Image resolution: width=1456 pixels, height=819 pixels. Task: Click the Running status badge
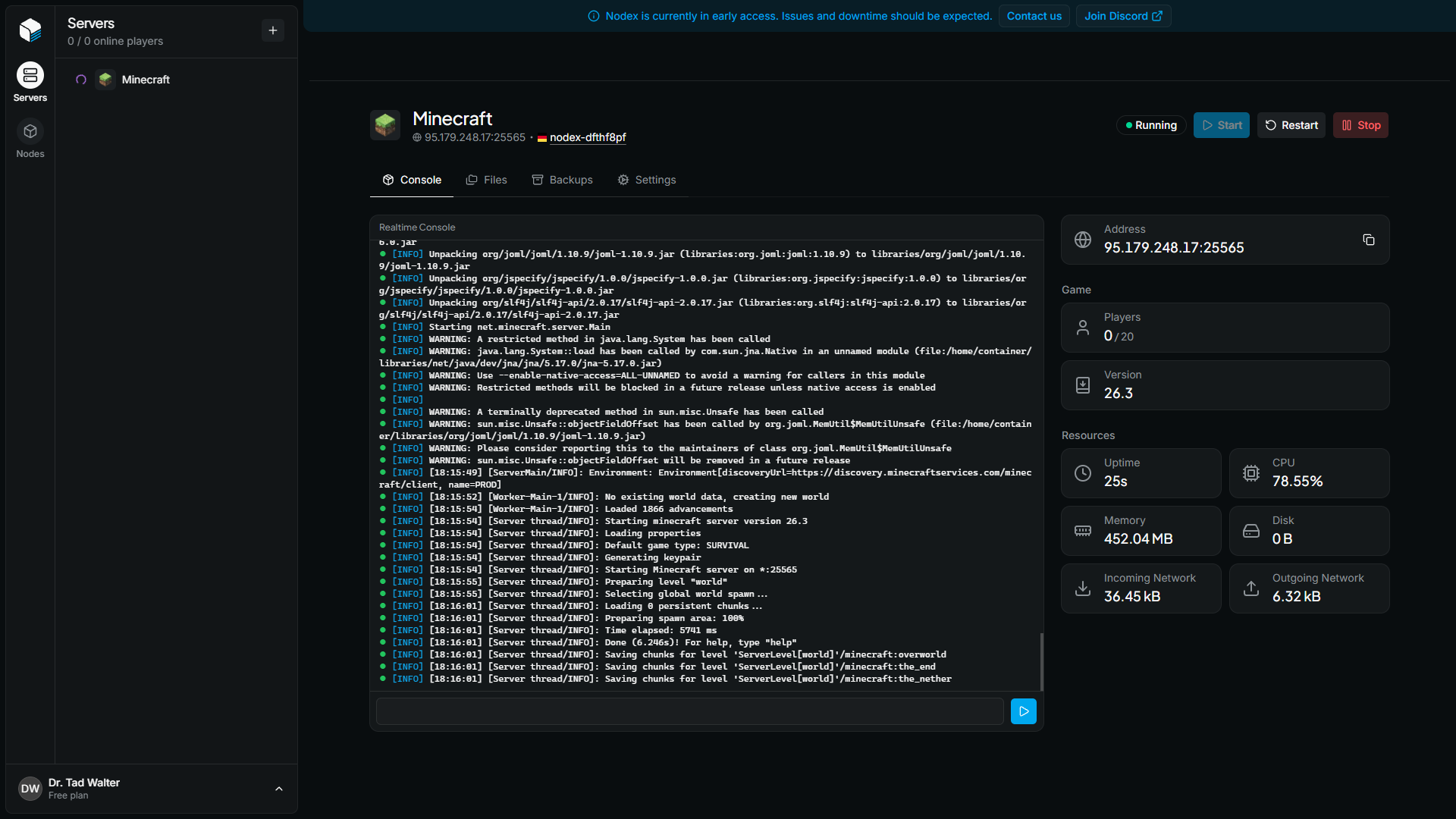pos(1151,125)
